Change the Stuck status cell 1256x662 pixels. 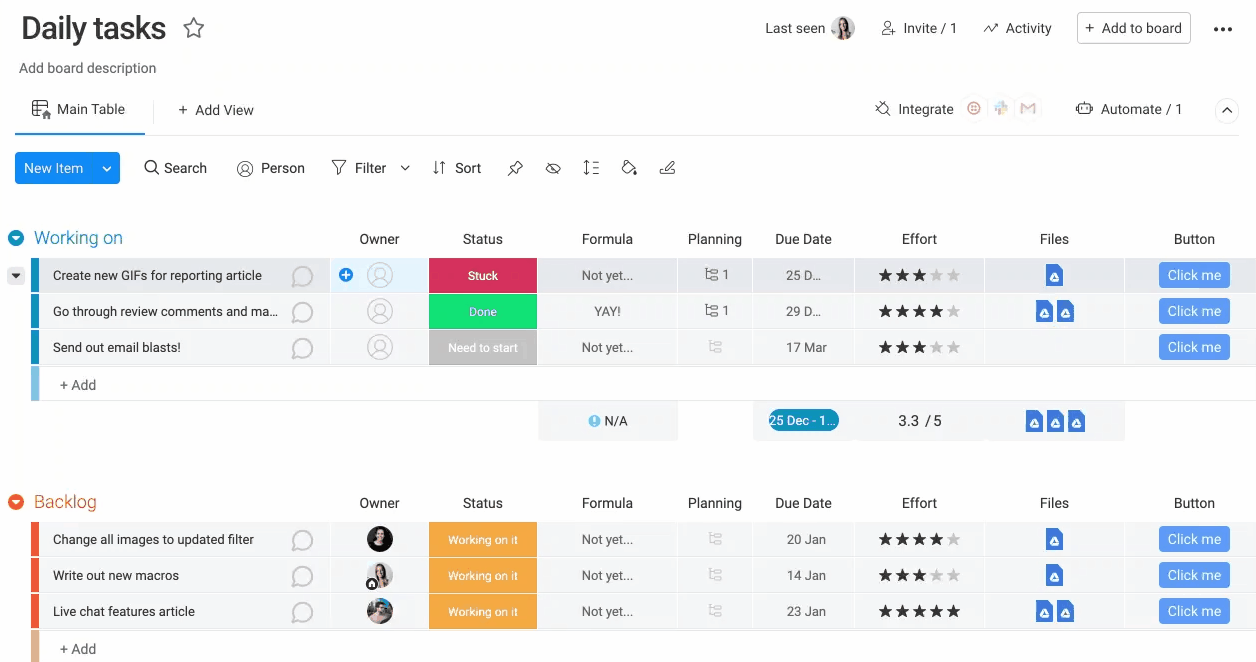(483, 276)
